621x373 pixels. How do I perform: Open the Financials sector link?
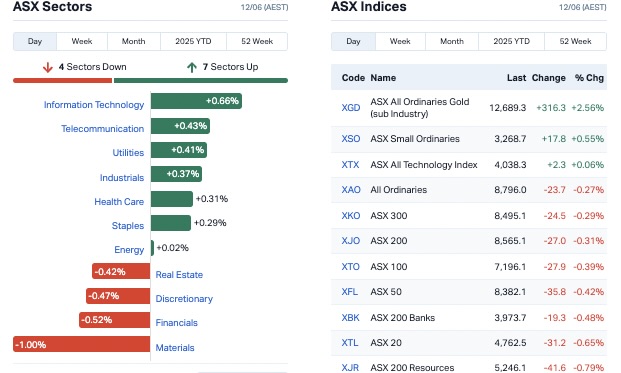pos(177,323)
